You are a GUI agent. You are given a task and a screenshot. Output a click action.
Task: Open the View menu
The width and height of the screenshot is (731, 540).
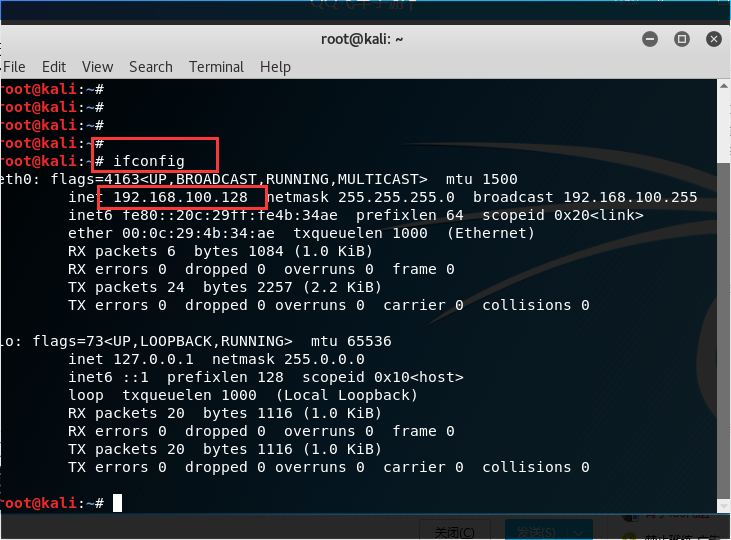click(x=97, y=67)
